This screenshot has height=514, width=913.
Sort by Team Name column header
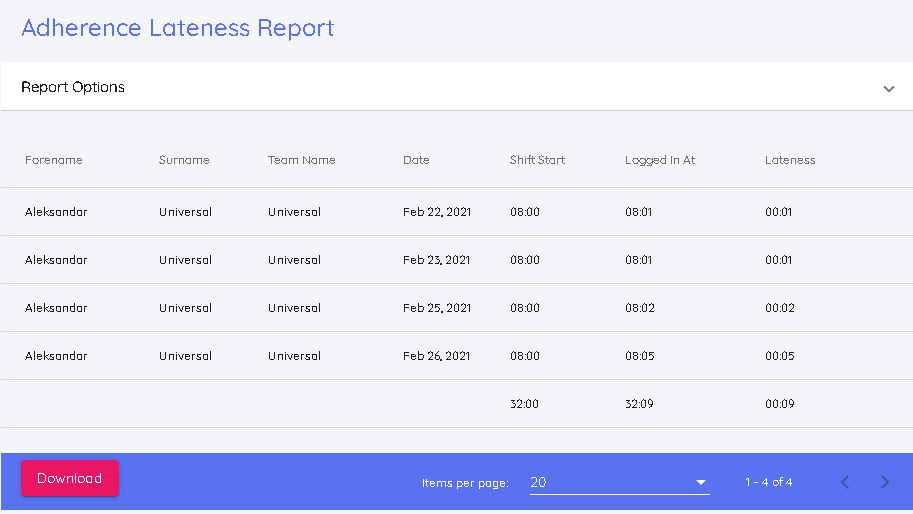(301, 160)
